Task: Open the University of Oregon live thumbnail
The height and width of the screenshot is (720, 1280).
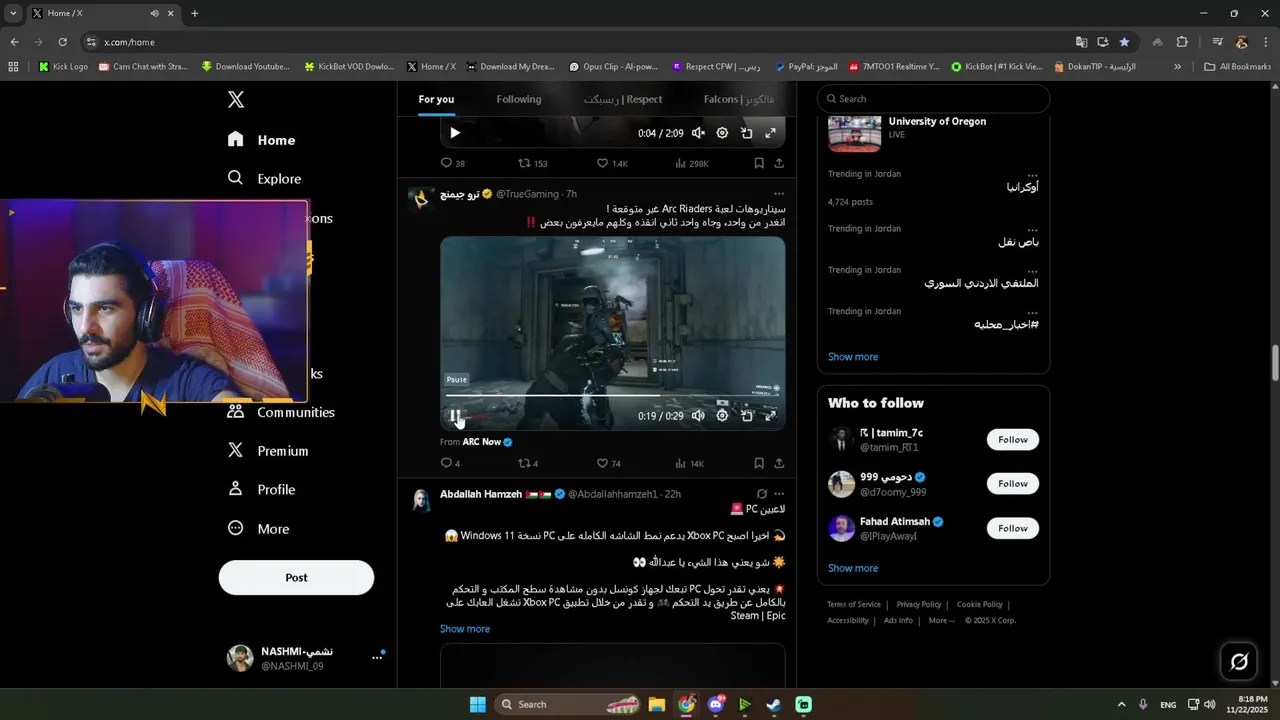Action: (855, 132)
